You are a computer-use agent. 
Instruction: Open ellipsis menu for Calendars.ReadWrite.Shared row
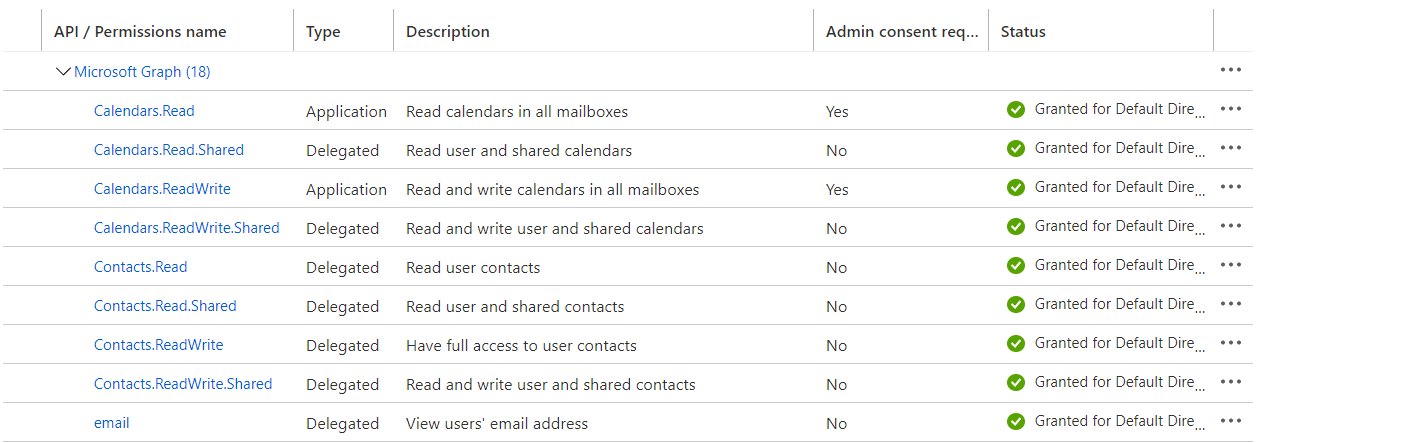tap(1231, 226)
